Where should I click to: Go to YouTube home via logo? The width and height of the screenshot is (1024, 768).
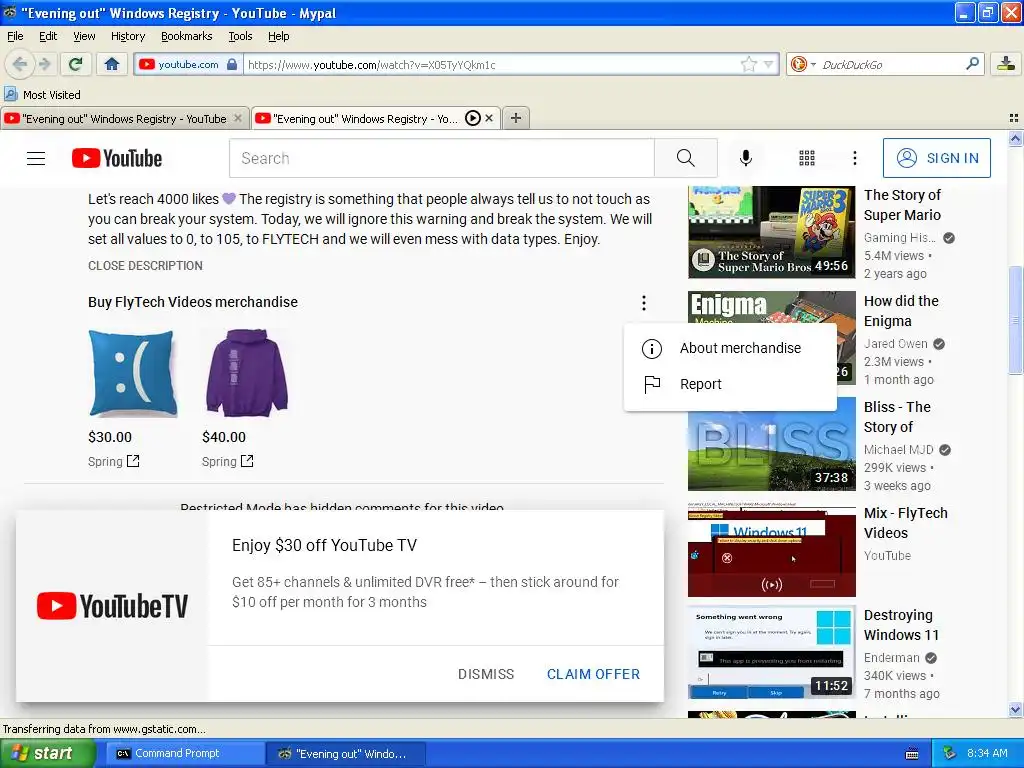click(x=117, y=158)
